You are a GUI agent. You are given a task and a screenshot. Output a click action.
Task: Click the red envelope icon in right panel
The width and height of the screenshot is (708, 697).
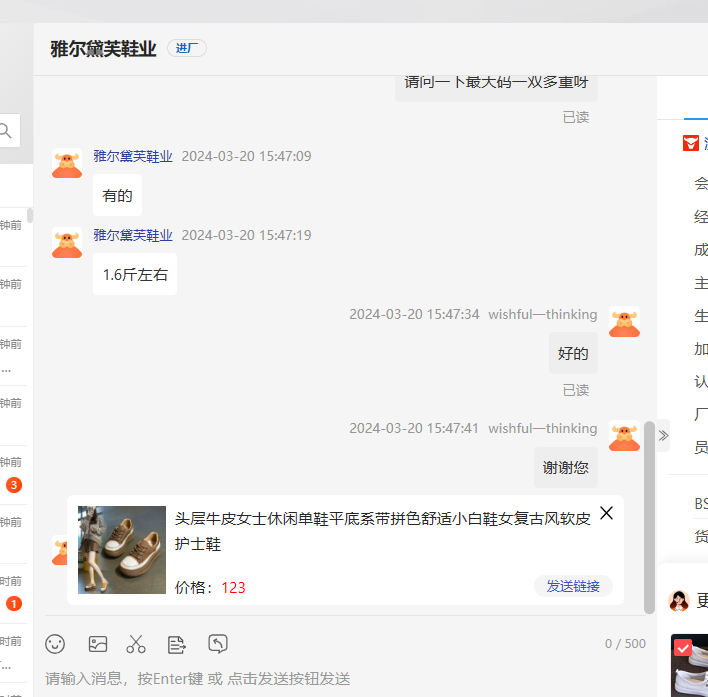691,143
